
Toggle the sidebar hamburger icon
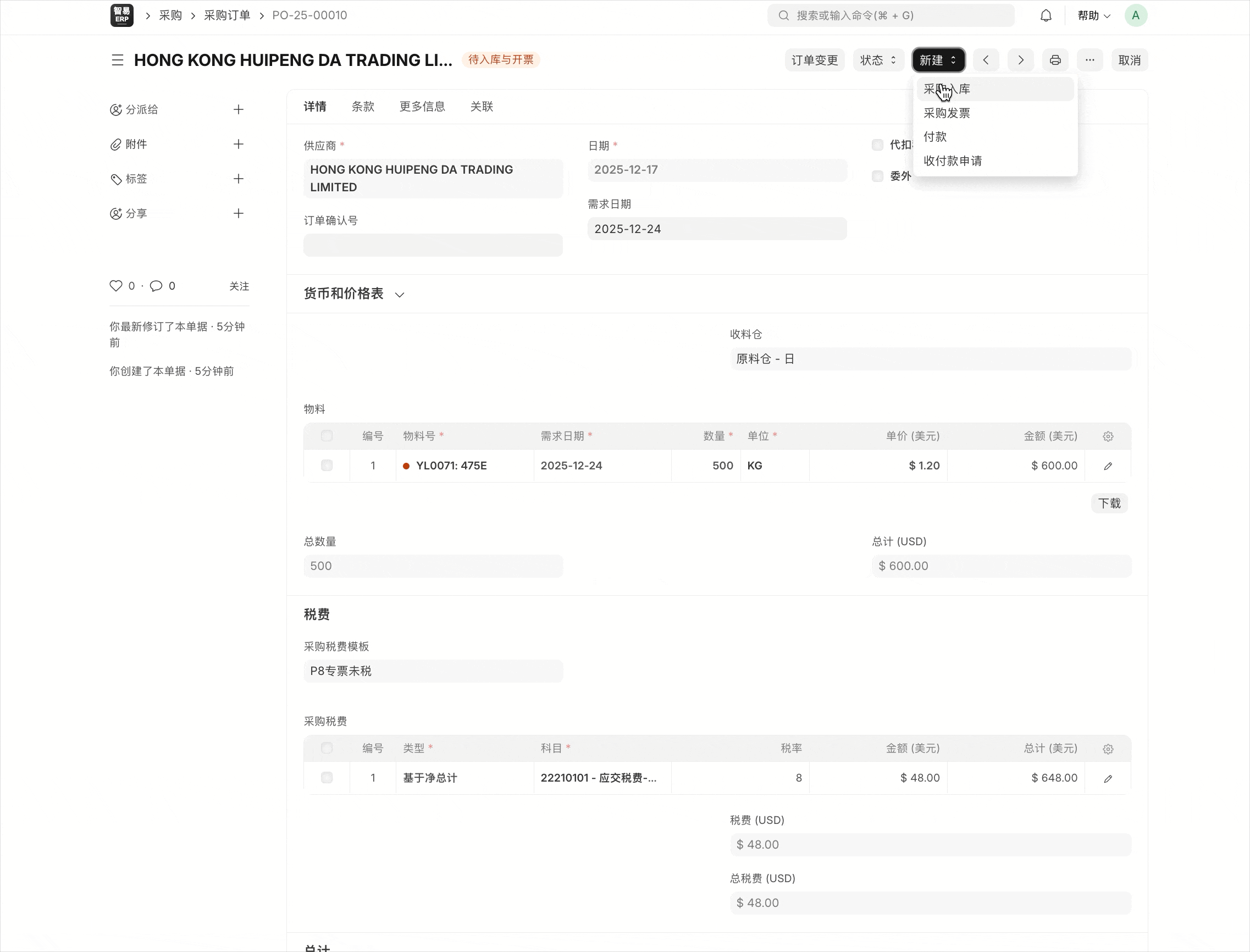coord(117,60)
